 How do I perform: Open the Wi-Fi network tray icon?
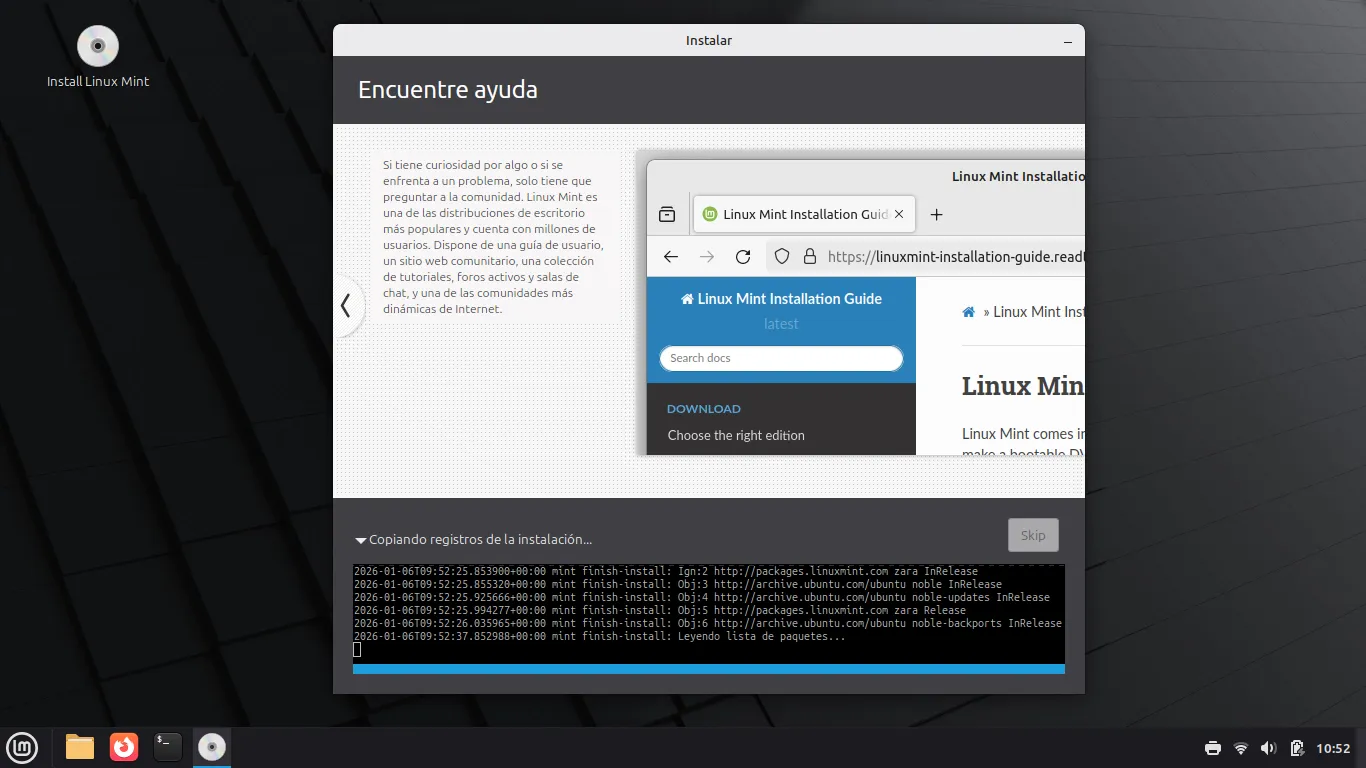point(1241,748)
